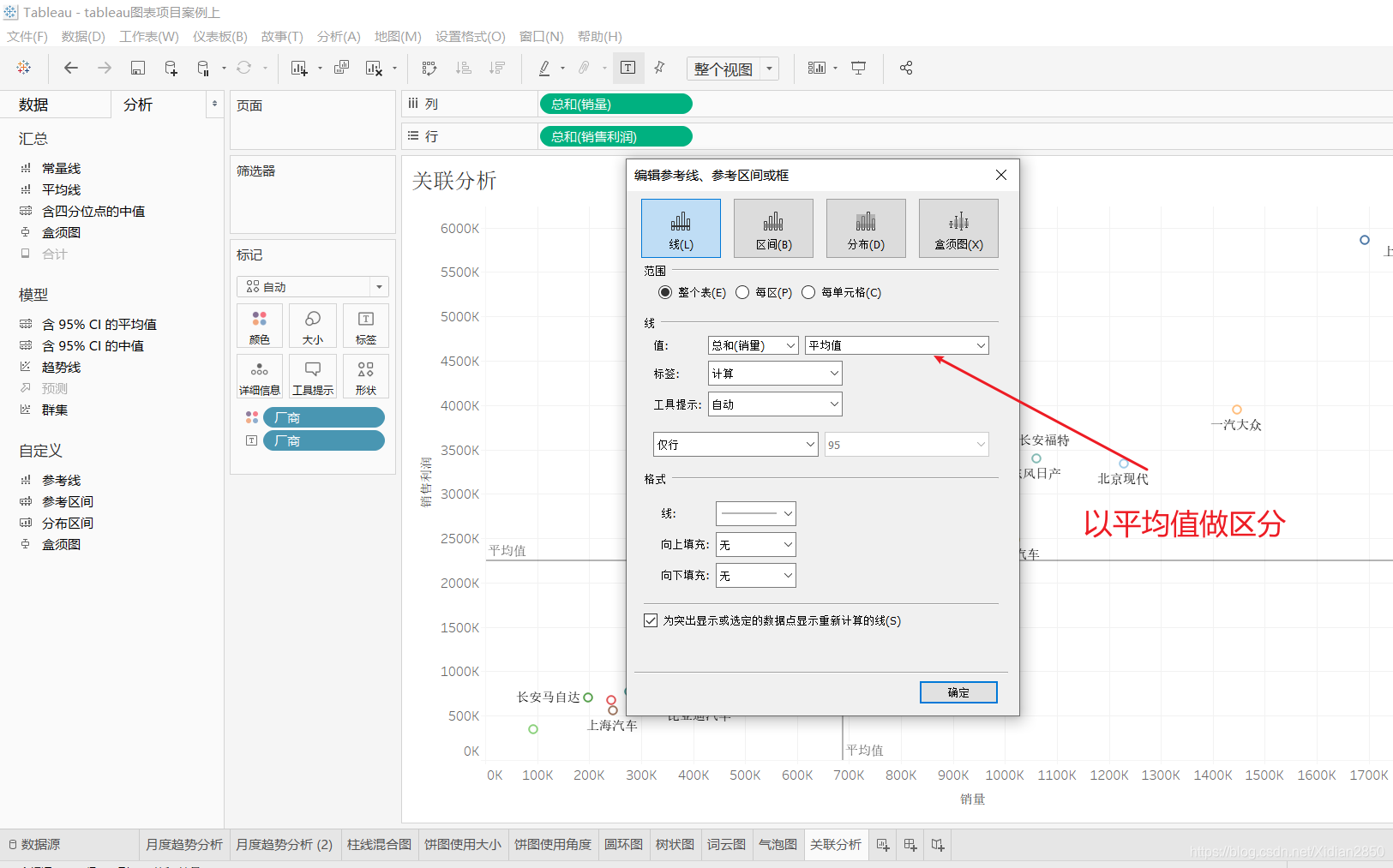Open the 形状 (shape) marks card

click(x=366, y=376)
